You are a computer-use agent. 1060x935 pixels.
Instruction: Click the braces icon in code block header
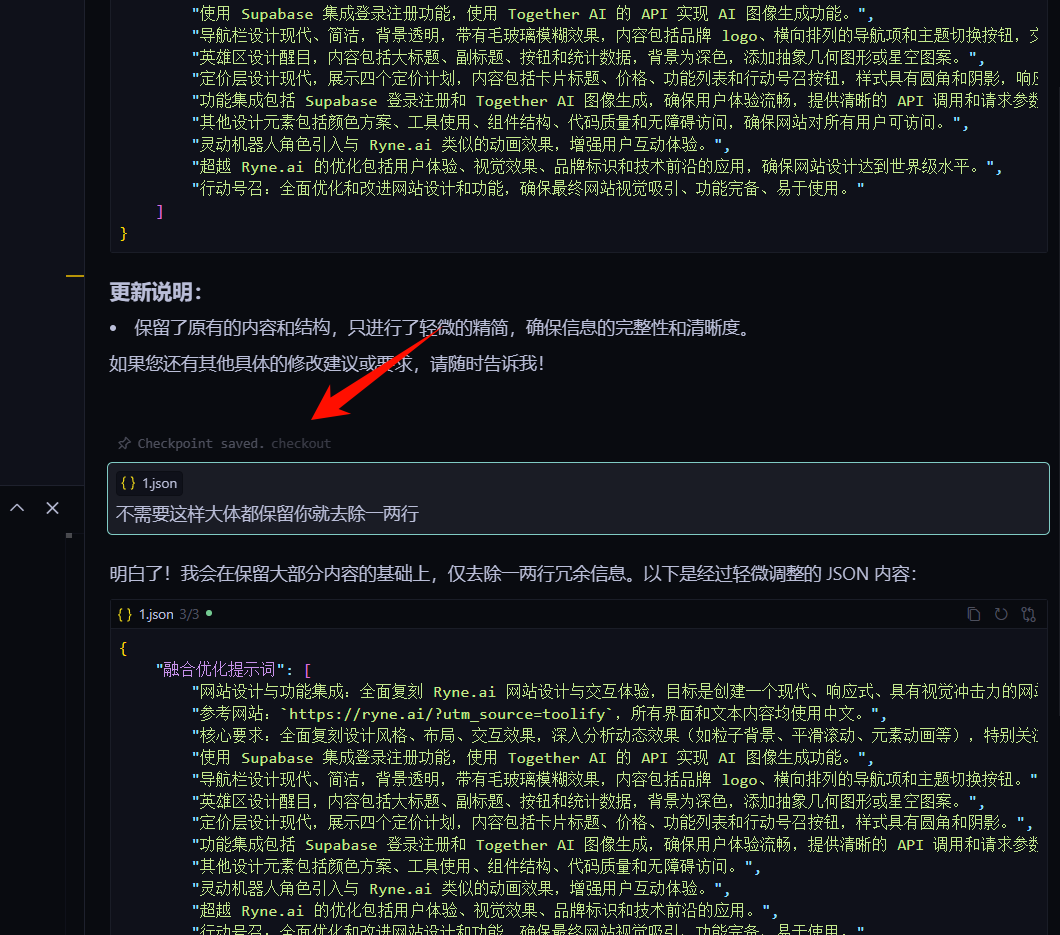coord(125,614)
